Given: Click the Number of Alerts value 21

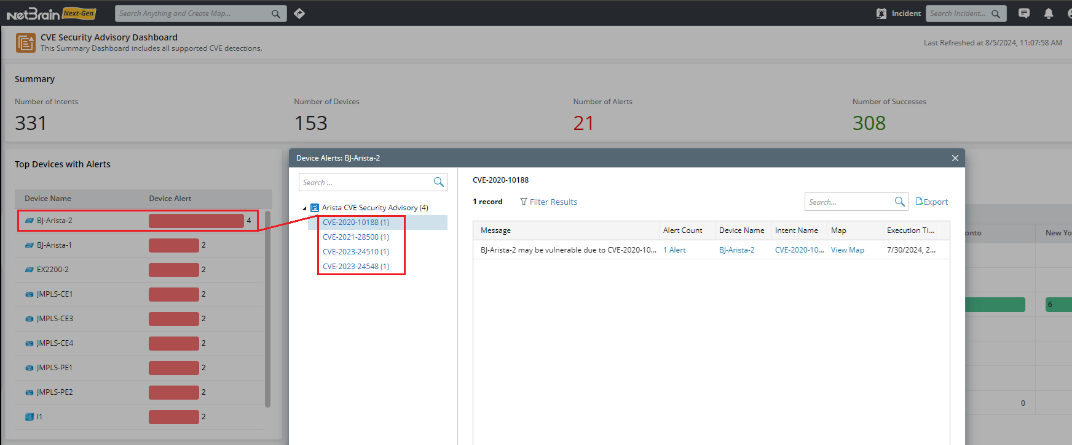Looking at the screenshot, I should click(583, 123).
